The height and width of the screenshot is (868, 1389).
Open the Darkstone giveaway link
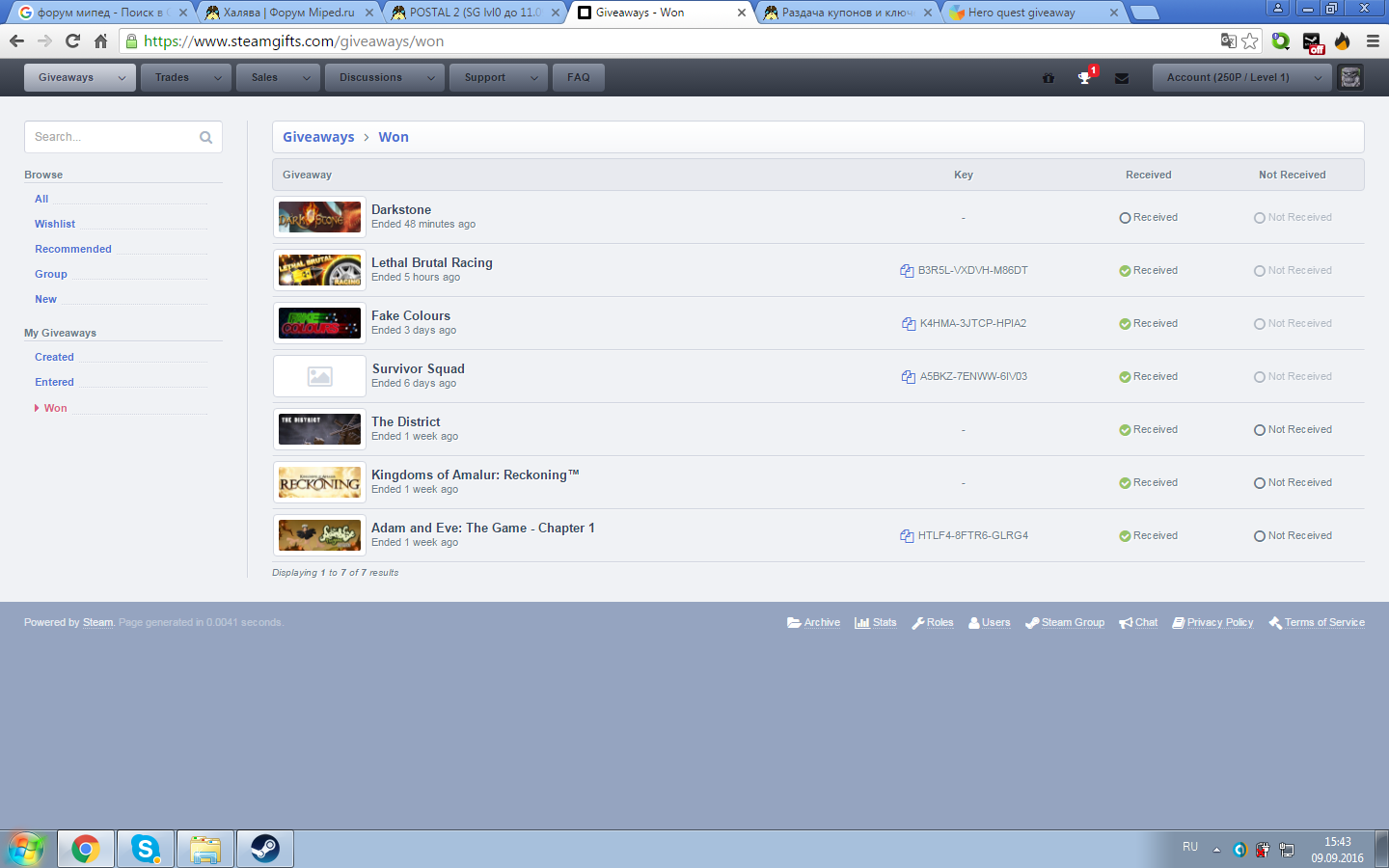[401, 209]
